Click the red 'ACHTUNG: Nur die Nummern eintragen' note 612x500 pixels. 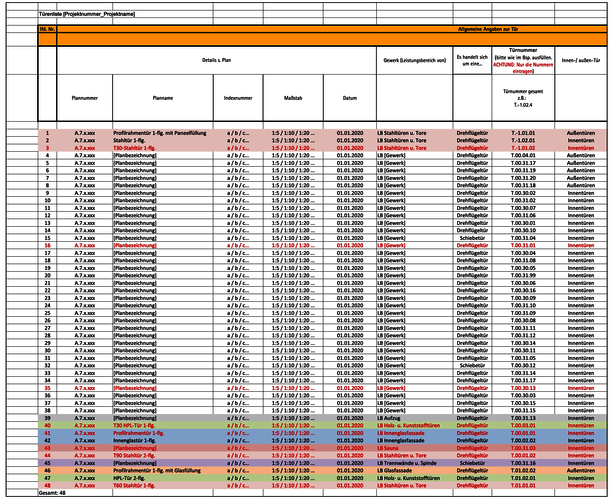click(x=523, y=68)
